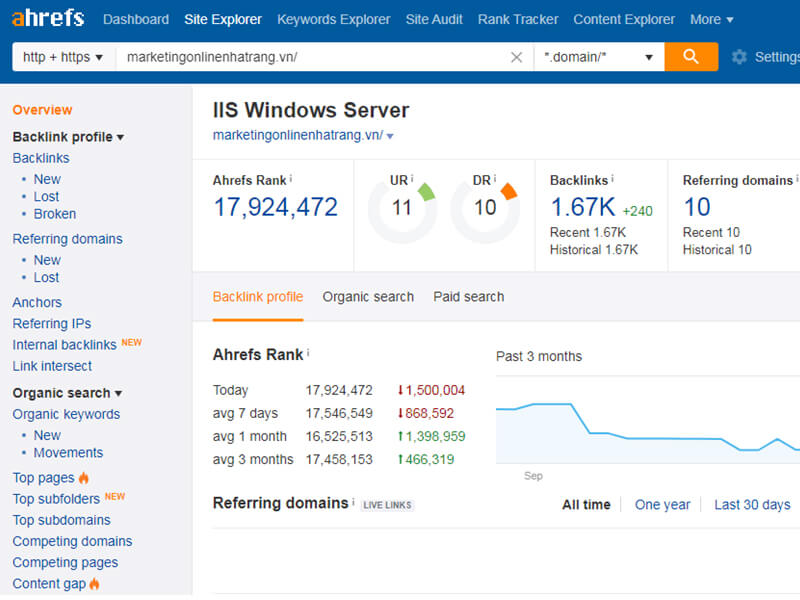Select the All time range

pos(586,505)
